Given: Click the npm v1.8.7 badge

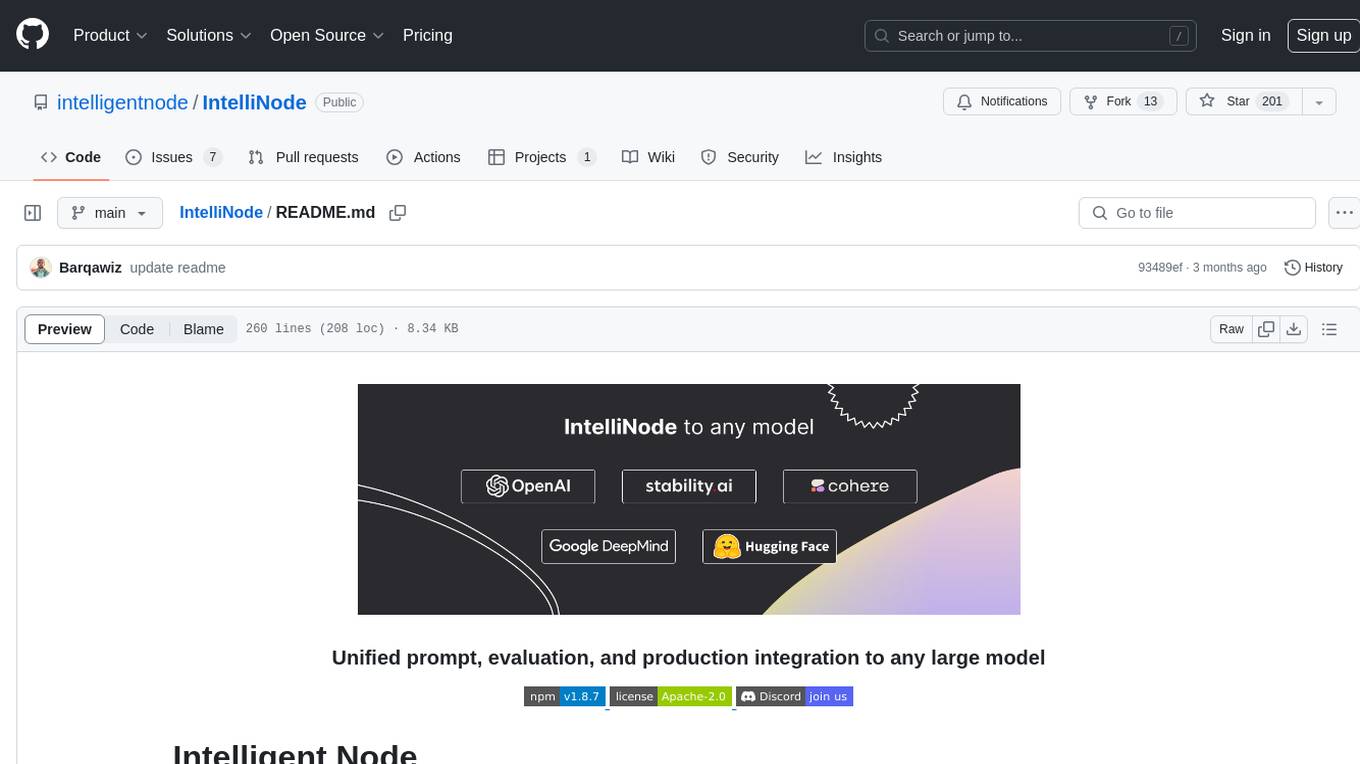Looking at the screenshot, I should 564,696.
